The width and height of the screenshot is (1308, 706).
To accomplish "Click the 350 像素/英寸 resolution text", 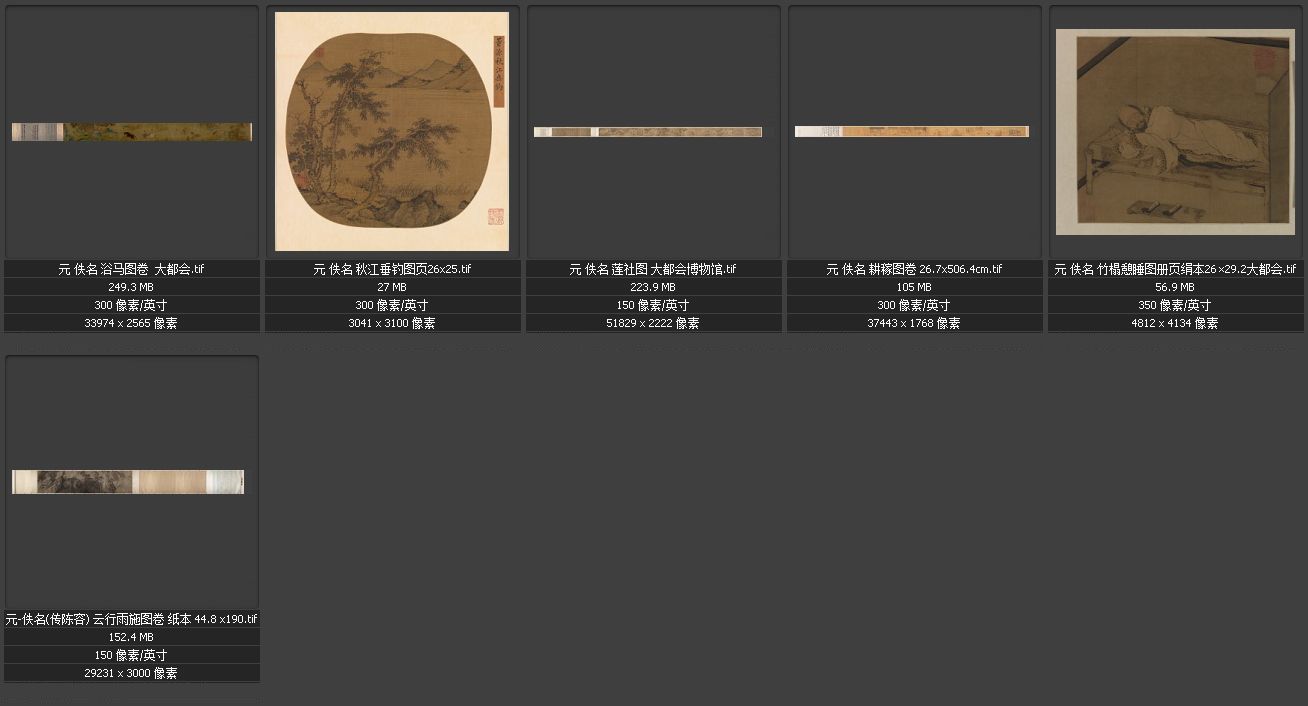I will pyautogui.click(x=1175, y=305).
